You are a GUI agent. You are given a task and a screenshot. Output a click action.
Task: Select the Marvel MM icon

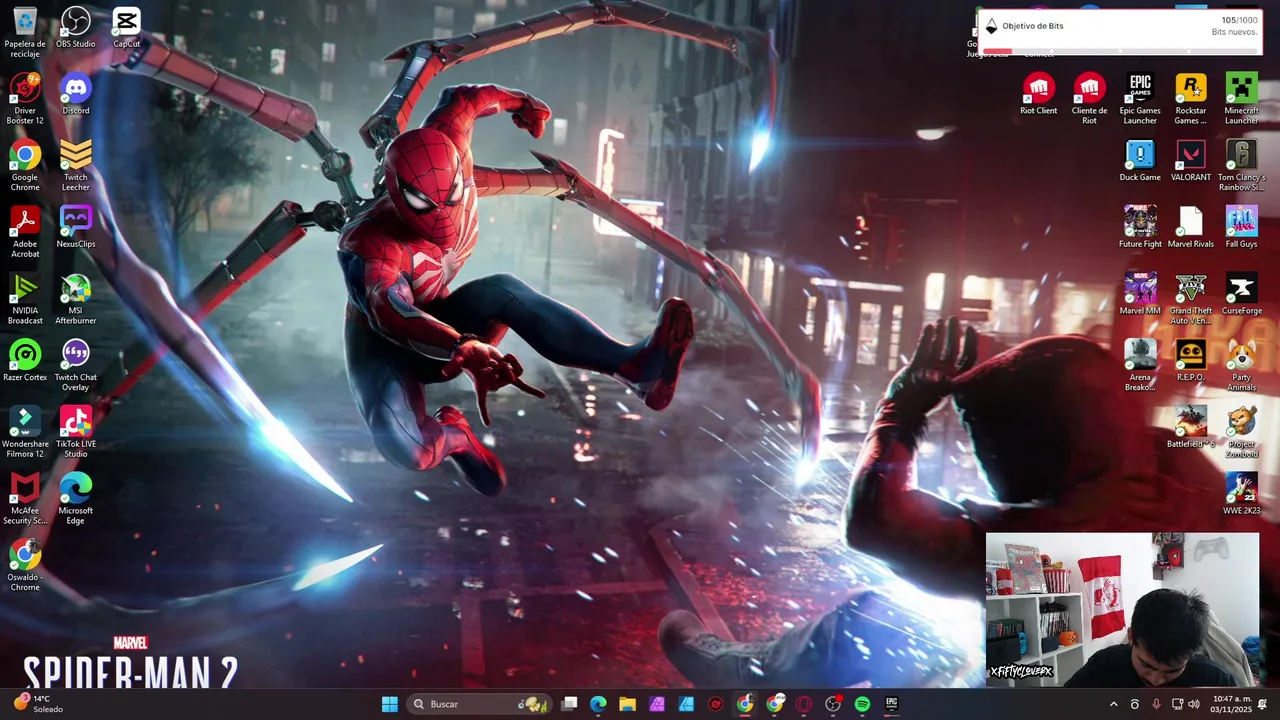click(x=1140, y=294)
